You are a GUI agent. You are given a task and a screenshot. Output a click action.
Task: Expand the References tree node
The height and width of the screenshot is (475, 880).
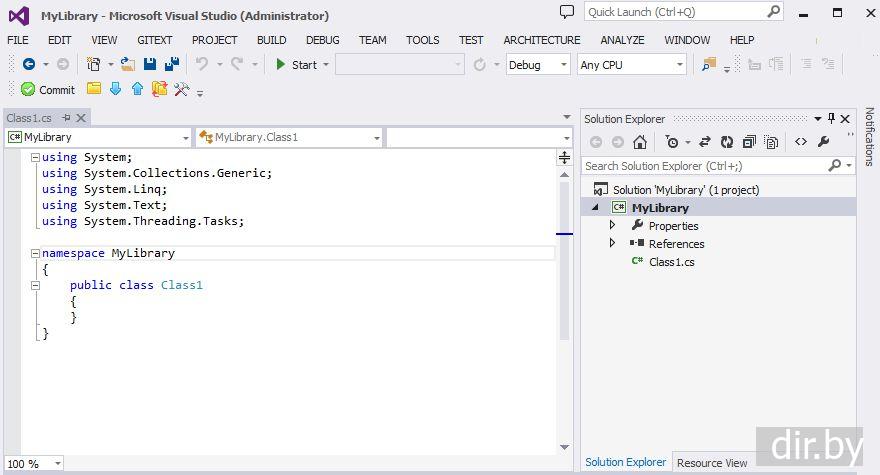(x=612, y=243)
